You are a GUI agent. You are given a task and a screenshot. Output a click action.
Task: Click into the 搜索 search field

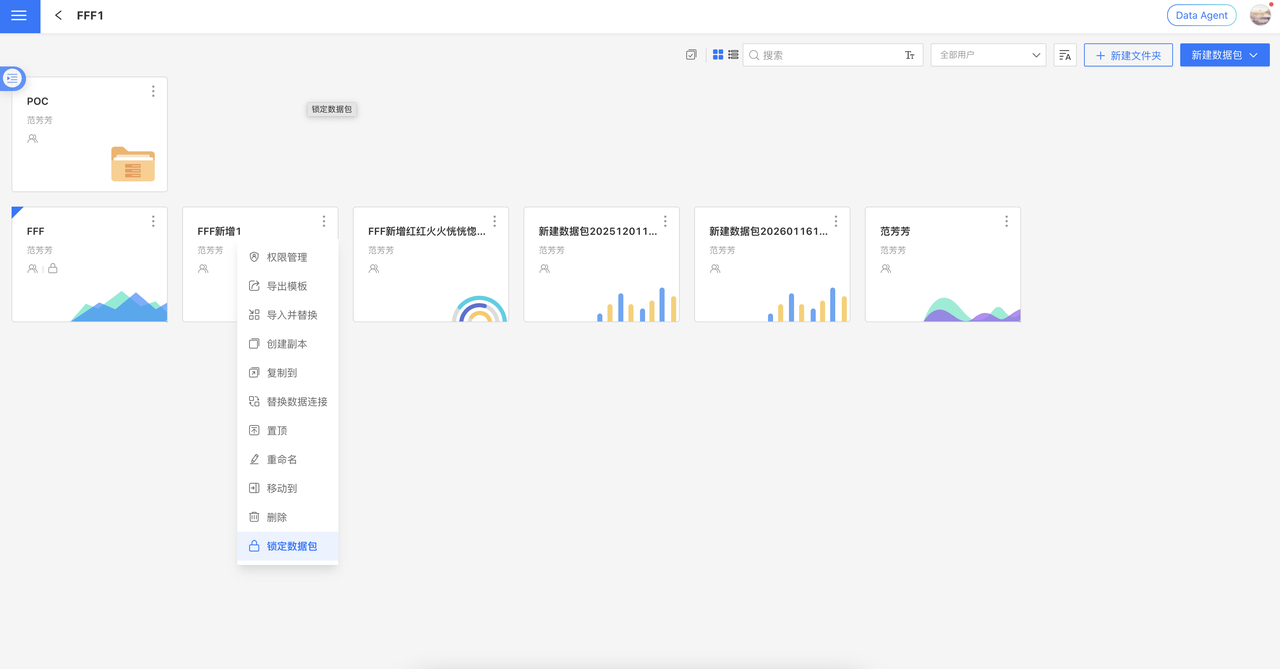point(825,56)
